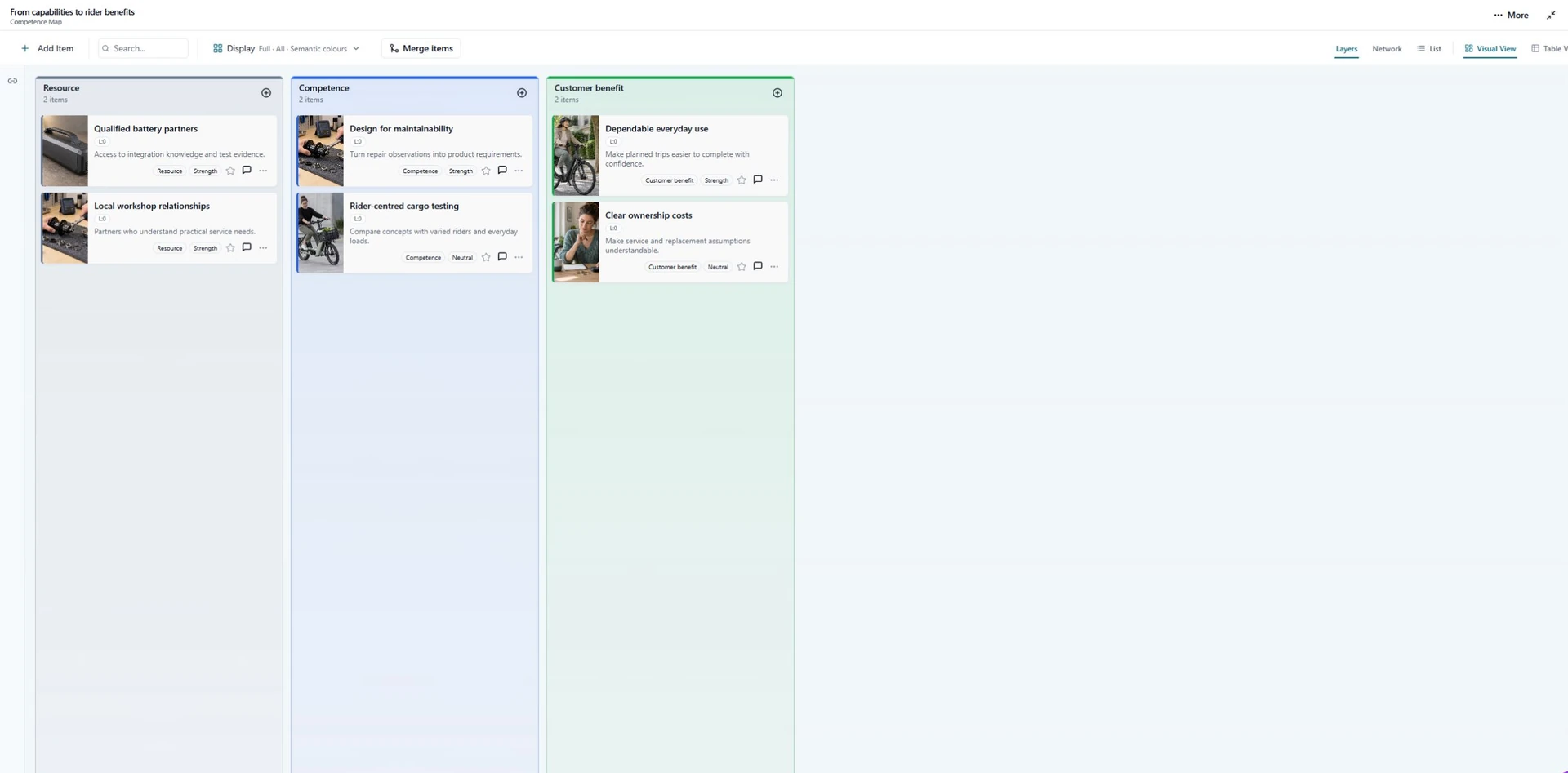Open comments on Local workshop relationships

tap(247, 248)
